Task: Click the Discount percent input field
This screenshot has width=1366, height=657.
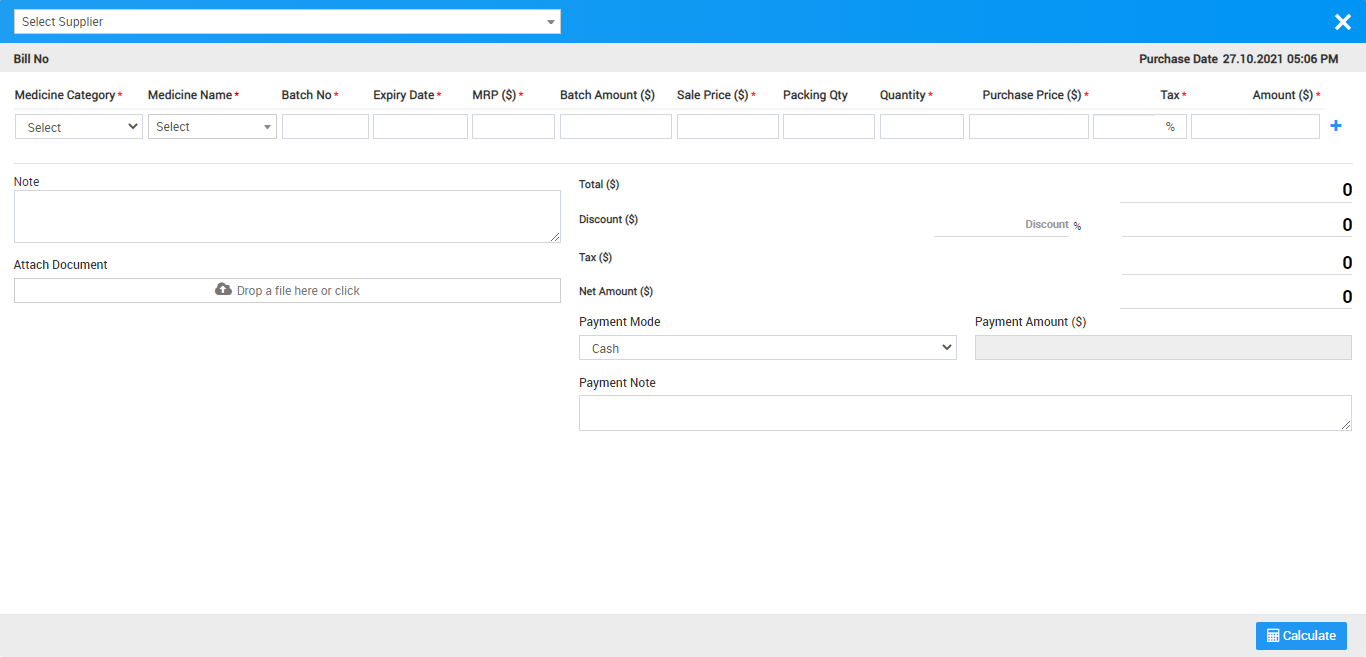Action: (x=1000, y=225)
